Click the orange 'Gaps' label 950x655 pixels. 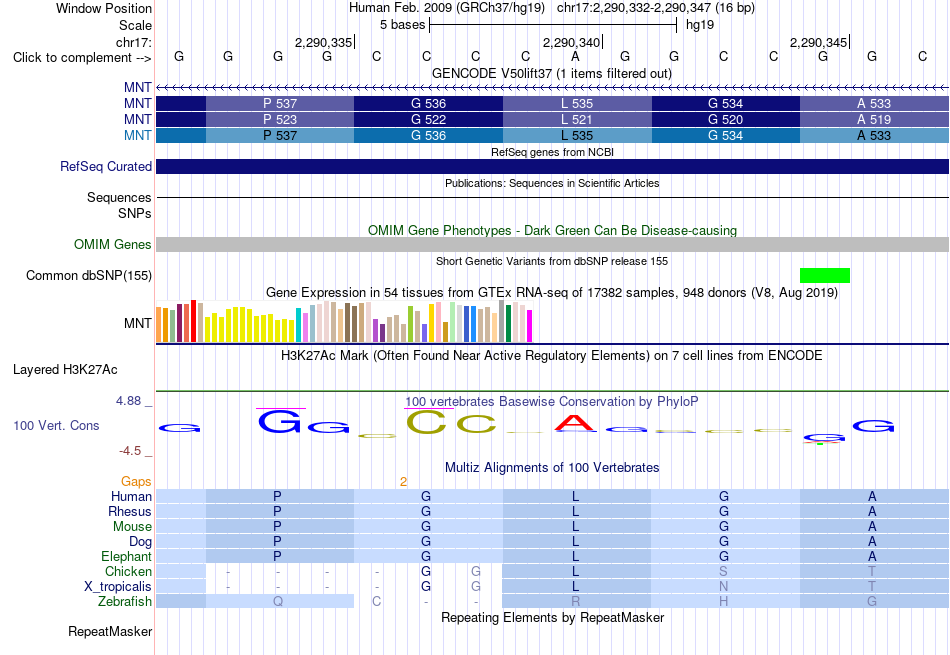[136, 481]
